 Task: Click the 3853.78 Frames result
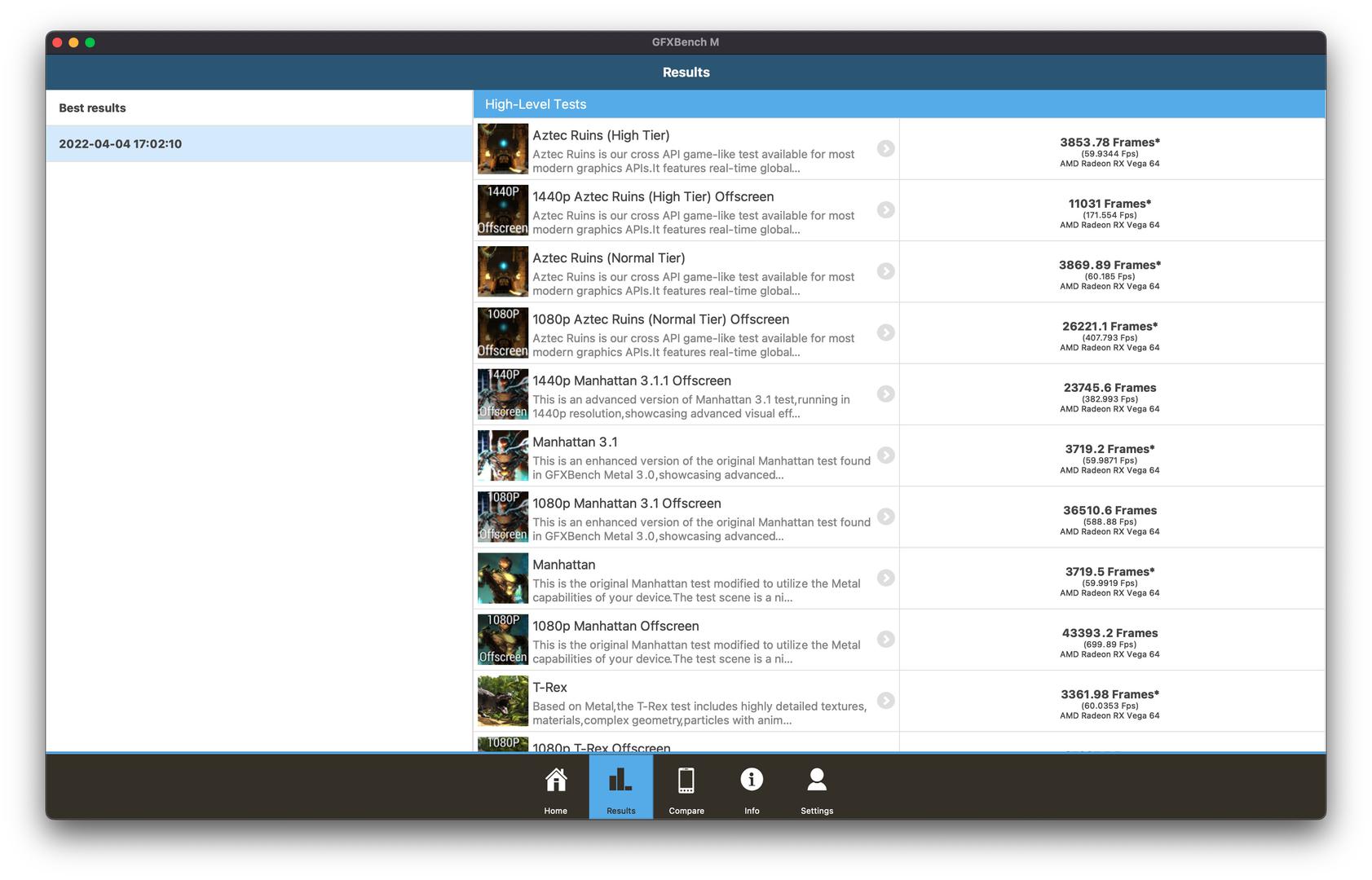[1110, 142]
